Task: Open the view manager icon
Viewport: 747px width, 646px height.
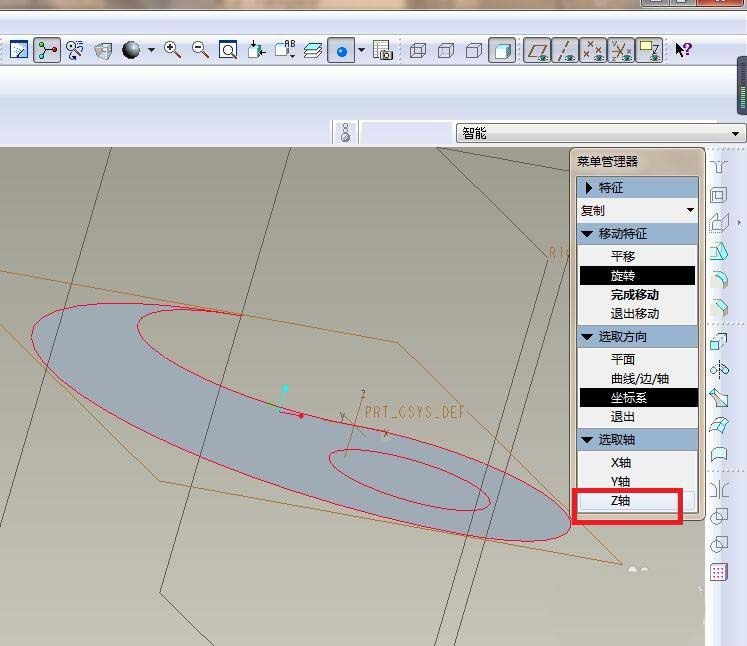Action: click(383, 50)
